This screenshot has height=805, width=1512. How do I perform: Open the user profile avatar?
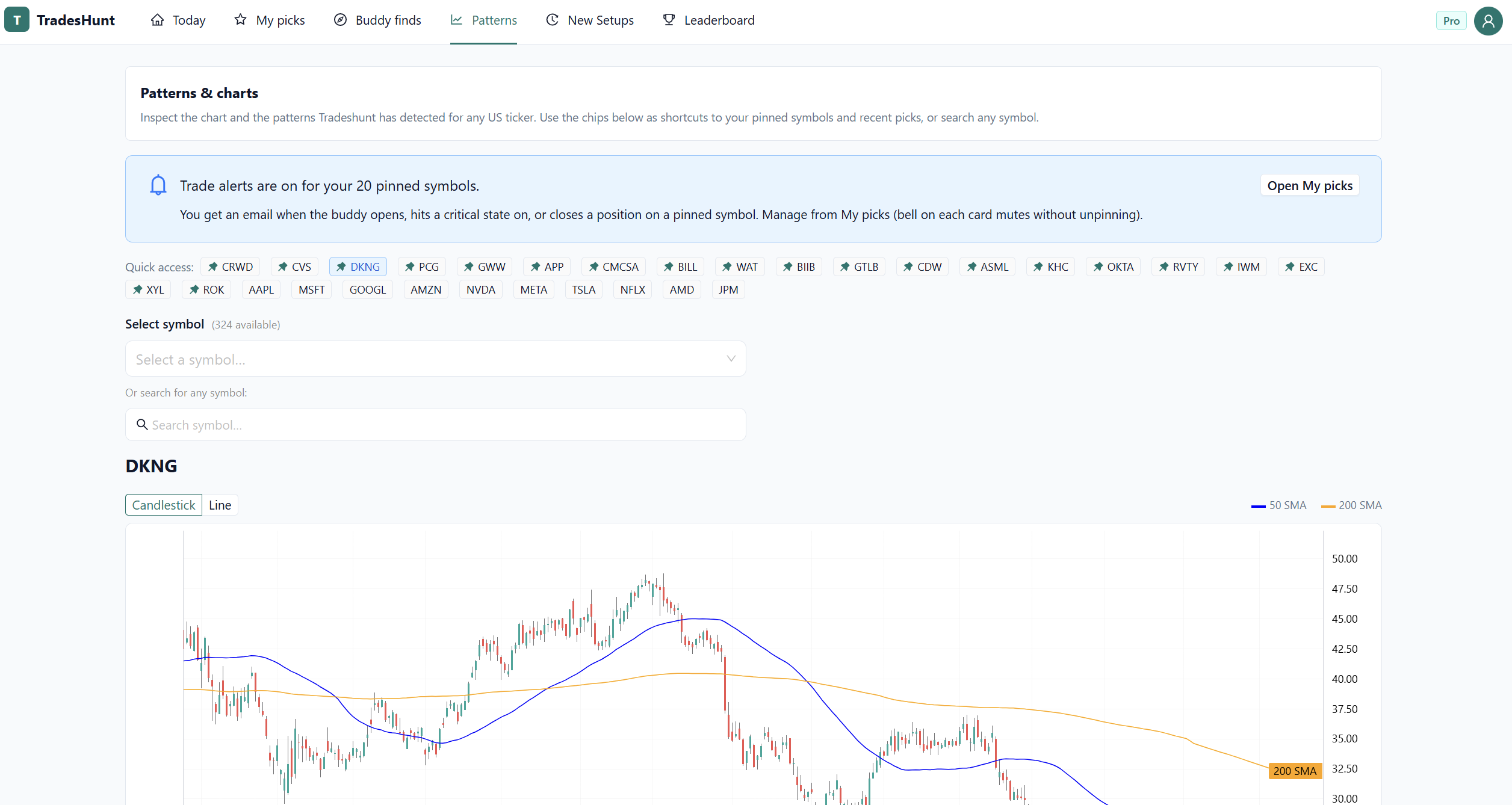[1488, 21]
